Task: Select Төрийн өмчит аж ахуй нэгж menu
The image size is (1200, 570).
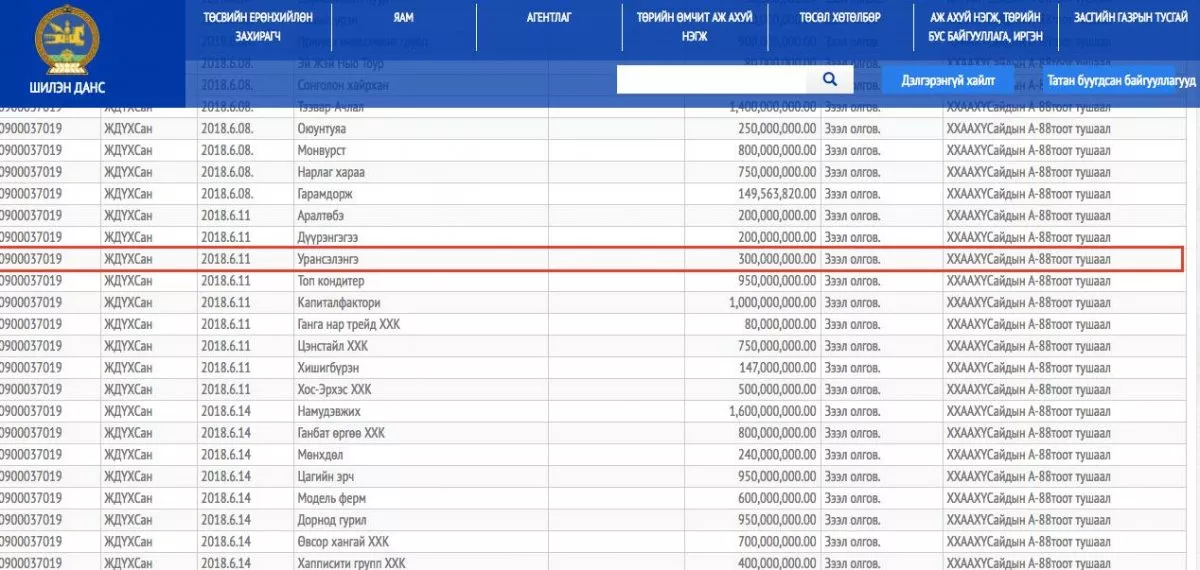Action: click(695, 26)
